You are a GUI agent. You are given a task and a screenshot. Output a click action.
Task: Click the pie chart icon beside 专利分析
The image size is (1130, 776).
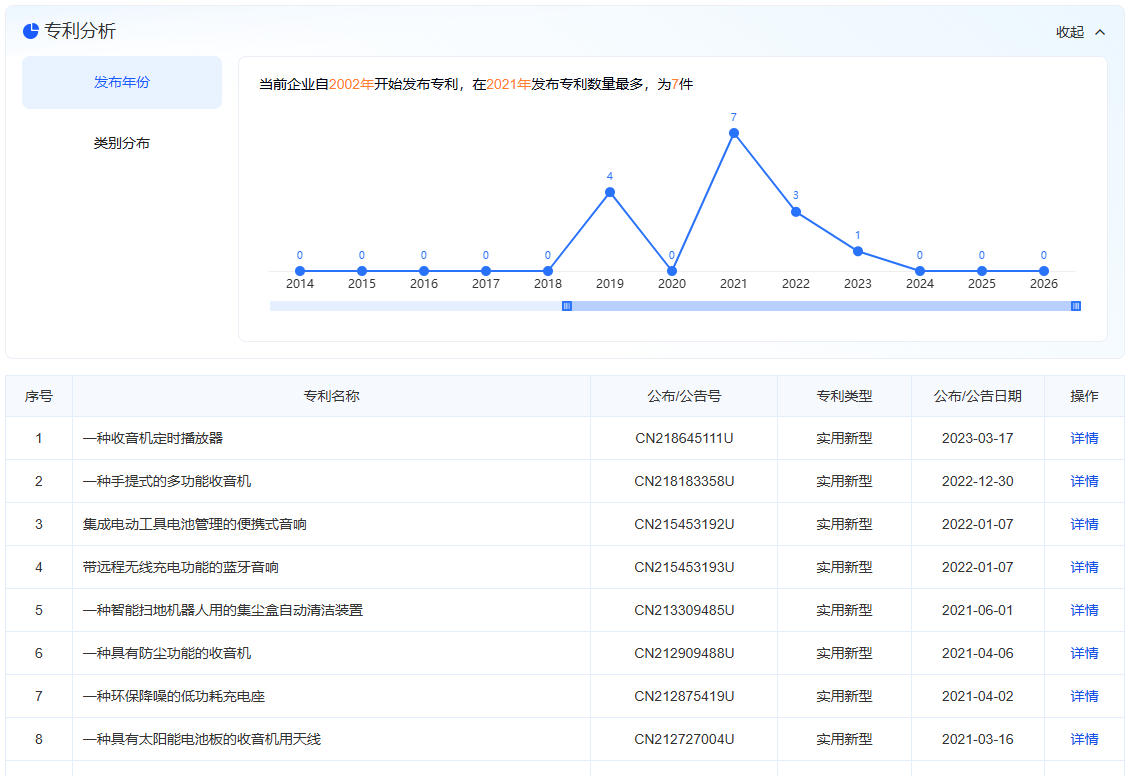click(31, 31)
